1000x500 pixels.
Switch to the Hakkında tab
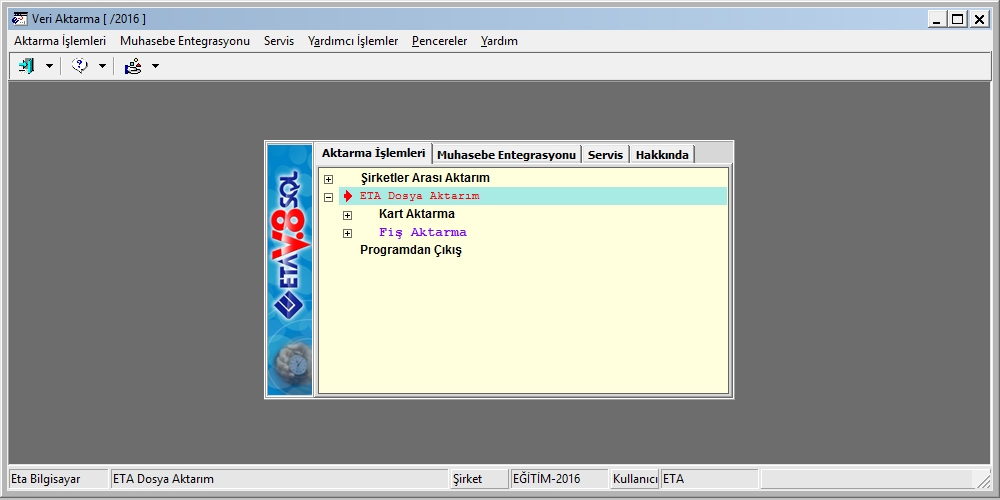coord(662,155)
